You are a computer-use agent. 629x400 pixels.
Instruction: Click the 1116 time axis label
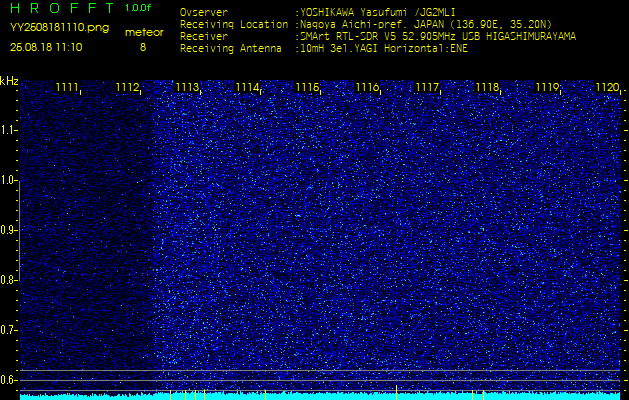pos(367,87)
